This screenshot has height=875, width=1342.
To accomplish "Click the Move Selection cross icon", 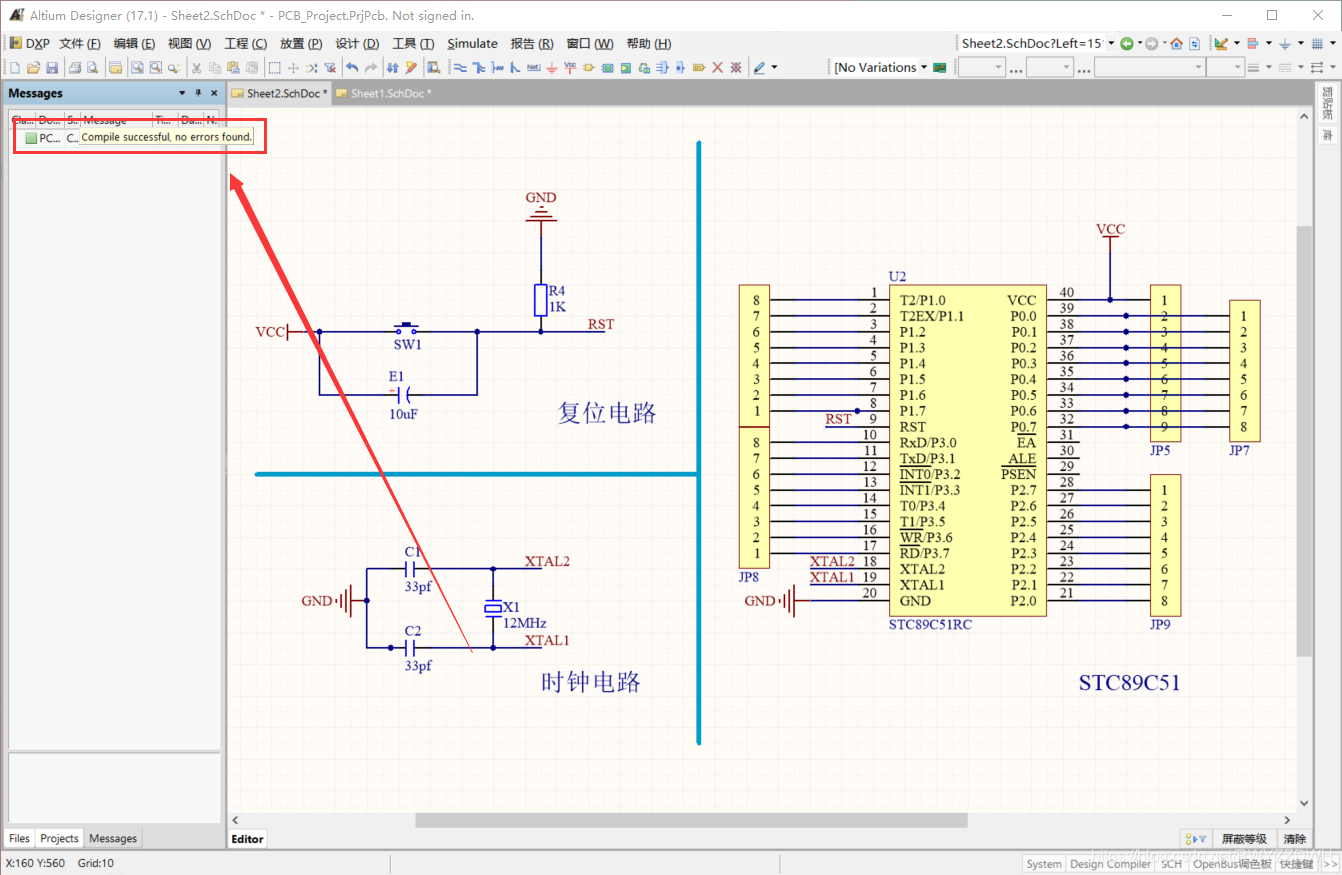I will click(x=293, y=68).
